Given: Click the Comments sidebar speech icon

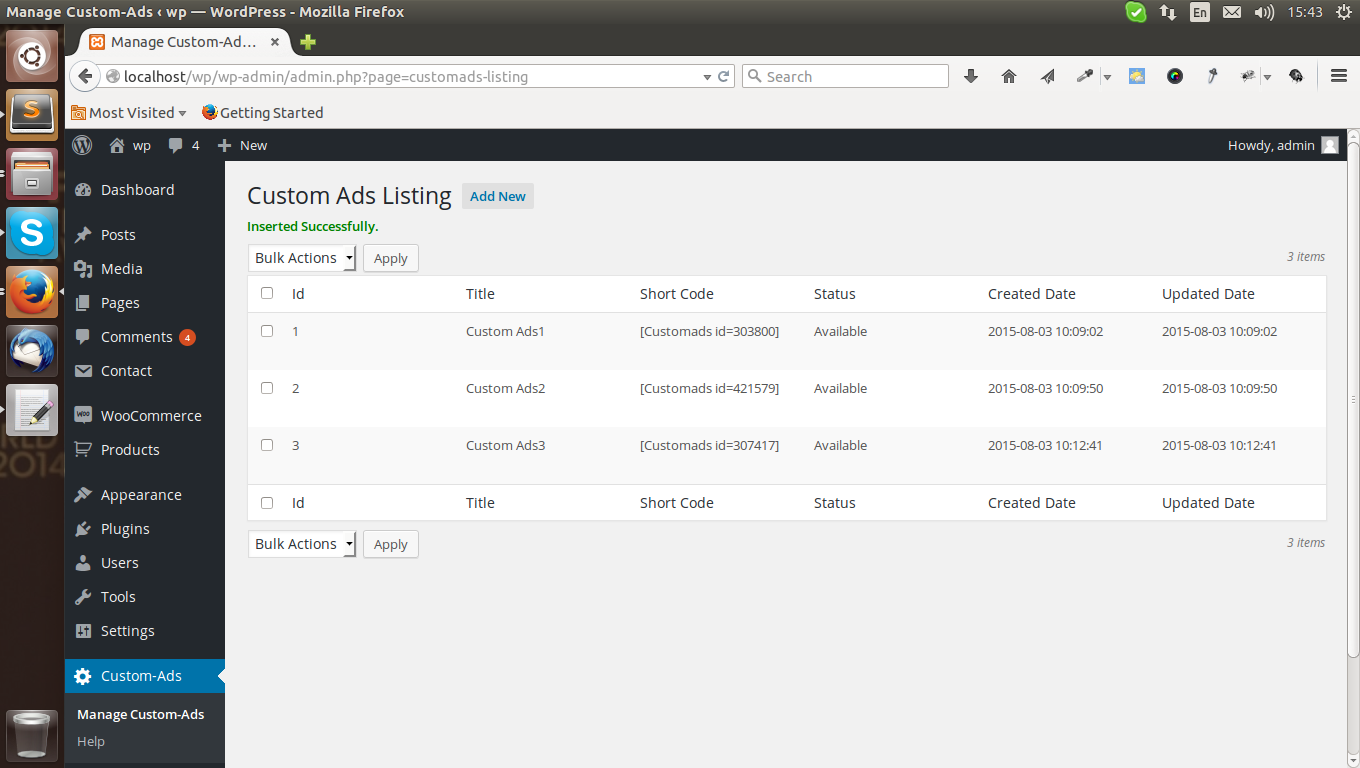Looking at the screenshot, I should (x=83, y=337).
